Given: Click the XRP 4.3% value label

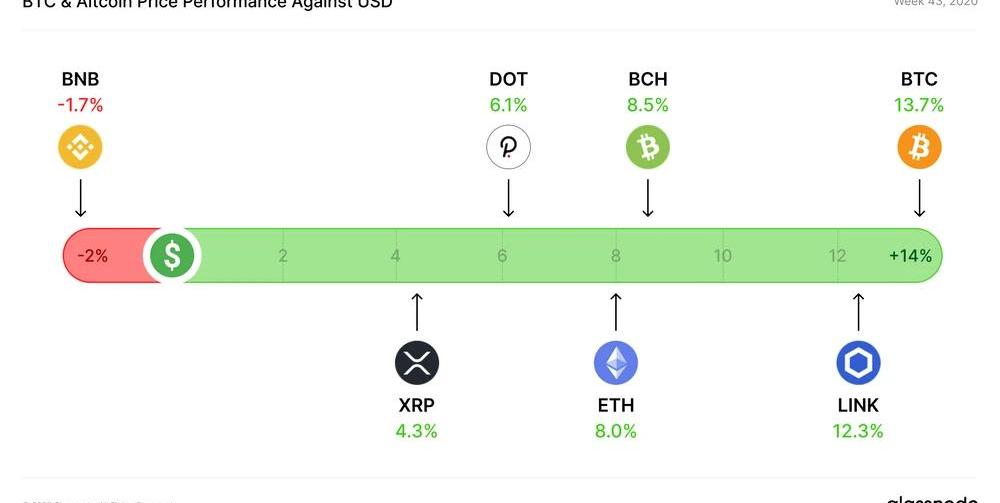Looking at the screenshot, I should tap(417, 431).
